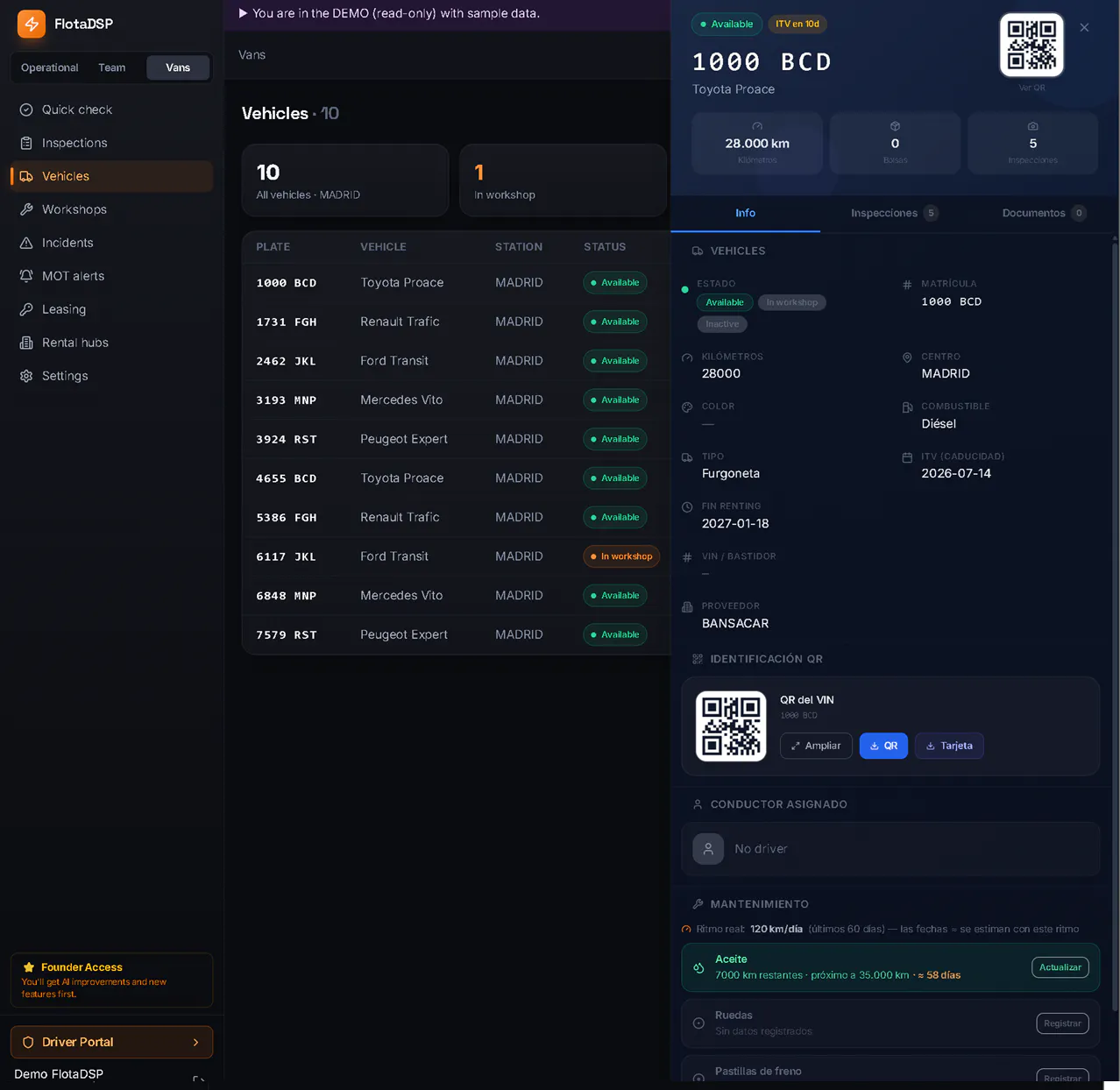This screenshot has height=1090, width=1120.
Task: Close the vehicle detail panel
Action: point(1084,27)
